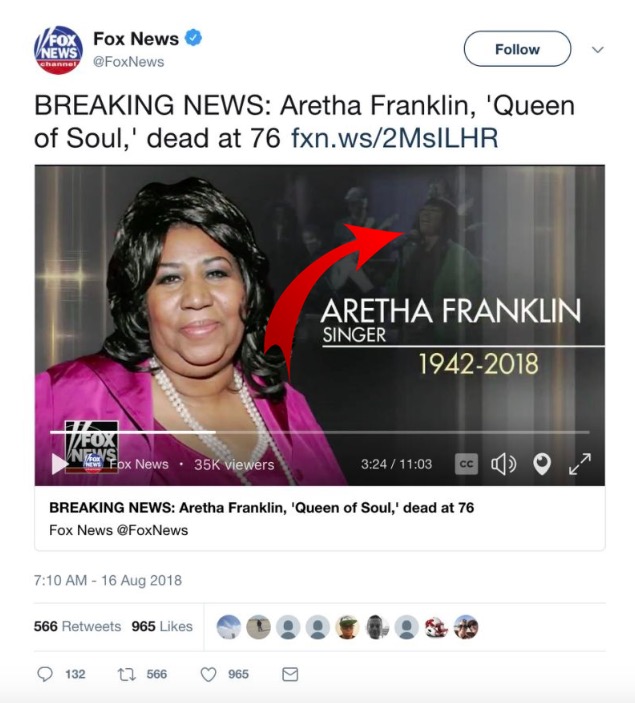The image size is (635, 703).
Task: Click the Periscope location pin icon
Action: tap(542, 464)
